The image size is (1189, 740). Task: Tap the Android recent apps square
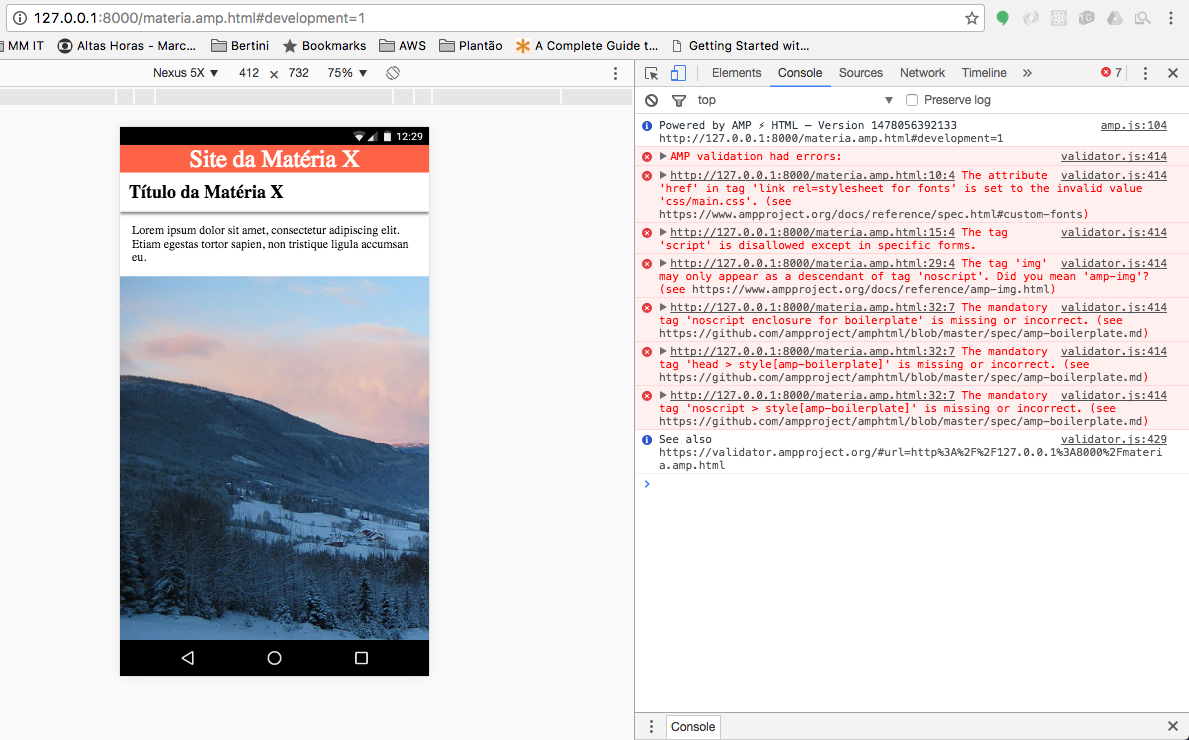tap(362, 658)
